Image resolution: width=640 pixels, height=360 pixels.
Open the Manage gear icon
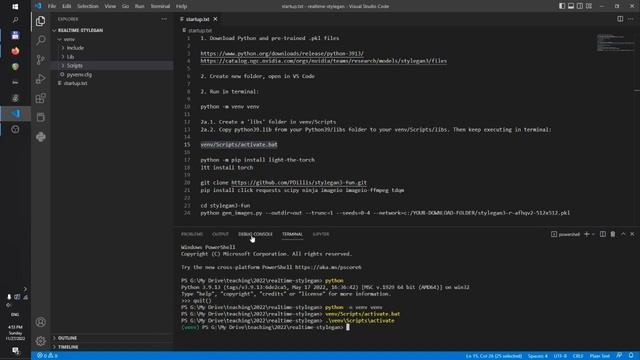[x=40, y=341]
